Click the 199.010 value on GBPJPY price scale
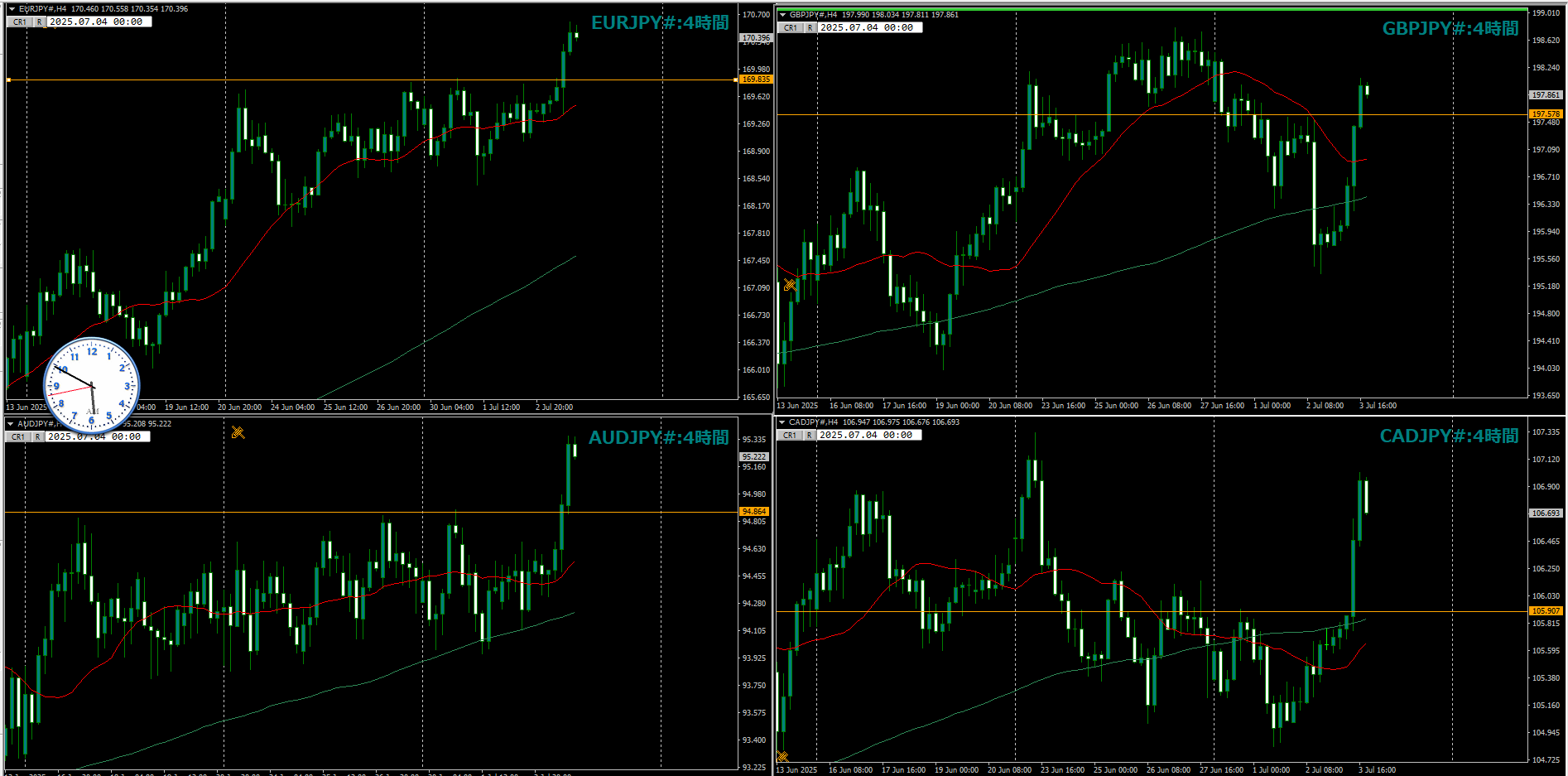This screenshot has width=1568, height=776. pos(1546,13)
